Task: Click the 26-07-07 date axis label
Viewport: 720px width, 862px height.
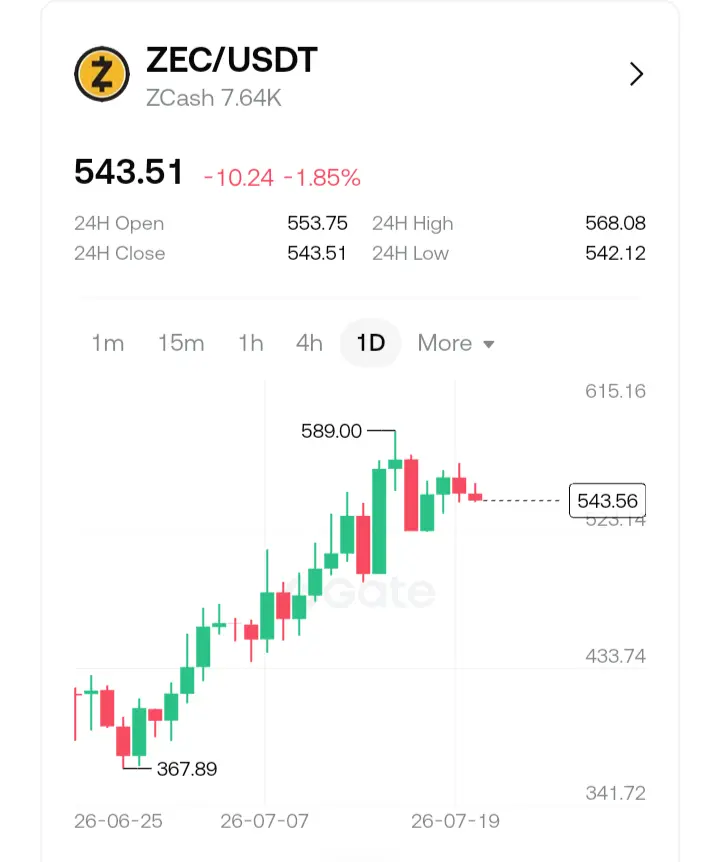Action: click(x=264, y=821)
